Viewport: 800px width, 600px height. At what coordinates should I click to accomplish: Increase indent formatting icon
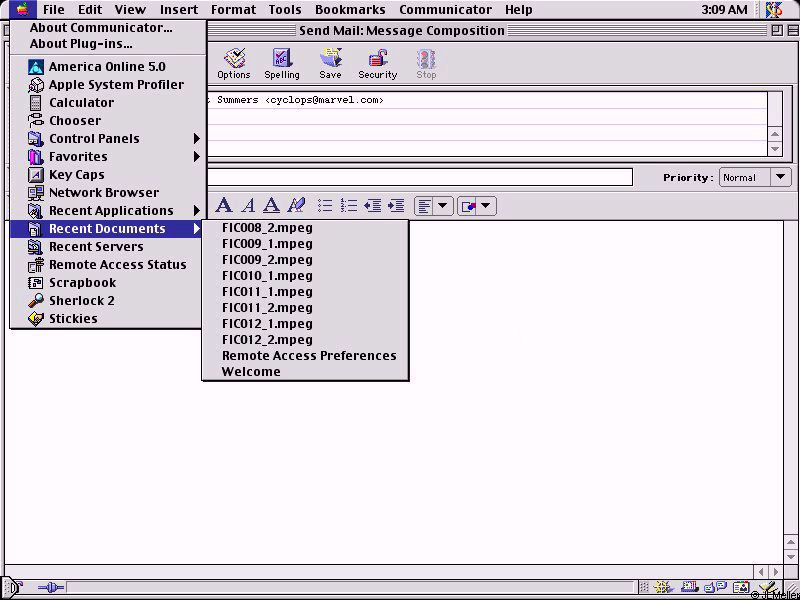[x=396, y=206]
